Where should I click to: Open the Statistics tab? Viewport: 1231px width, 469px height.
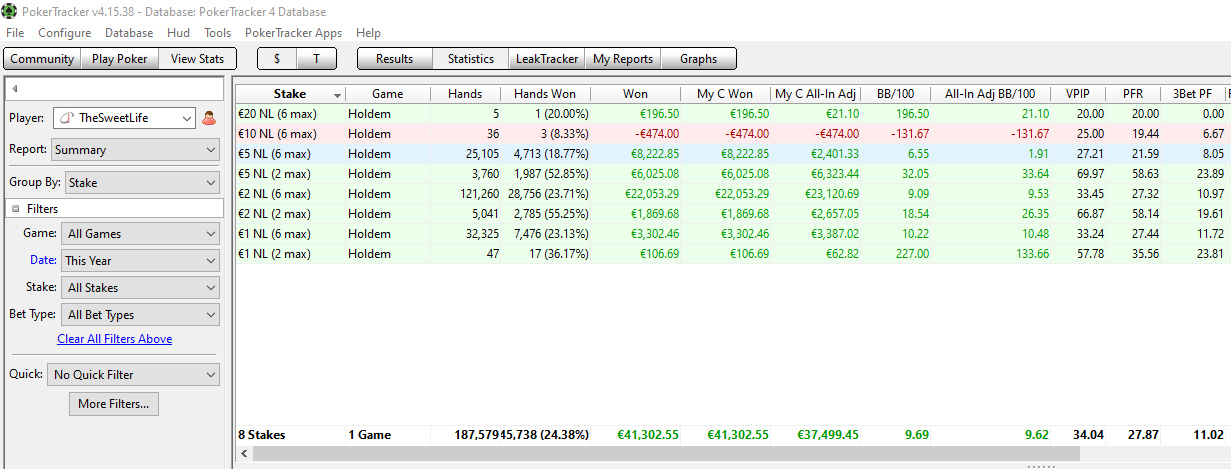click(x=471, y=59)
